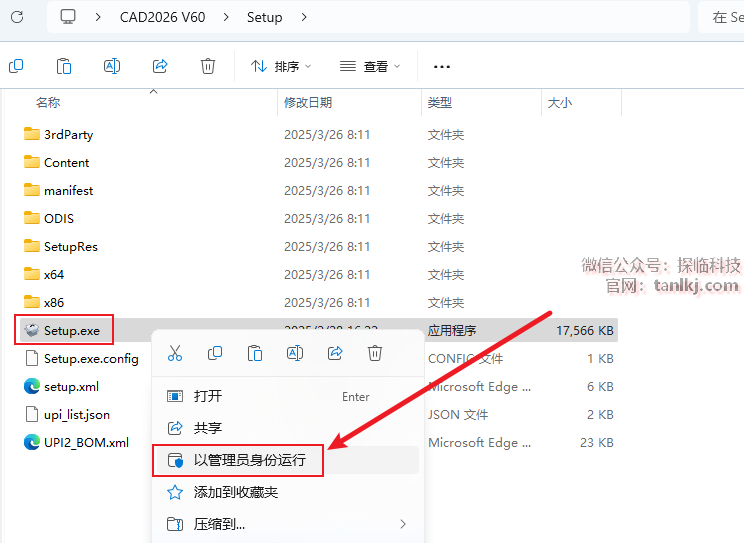The width and height of the screenshot is (744, 543).
Task: Select the SetupRes folder name
Action: coord(71,246)
